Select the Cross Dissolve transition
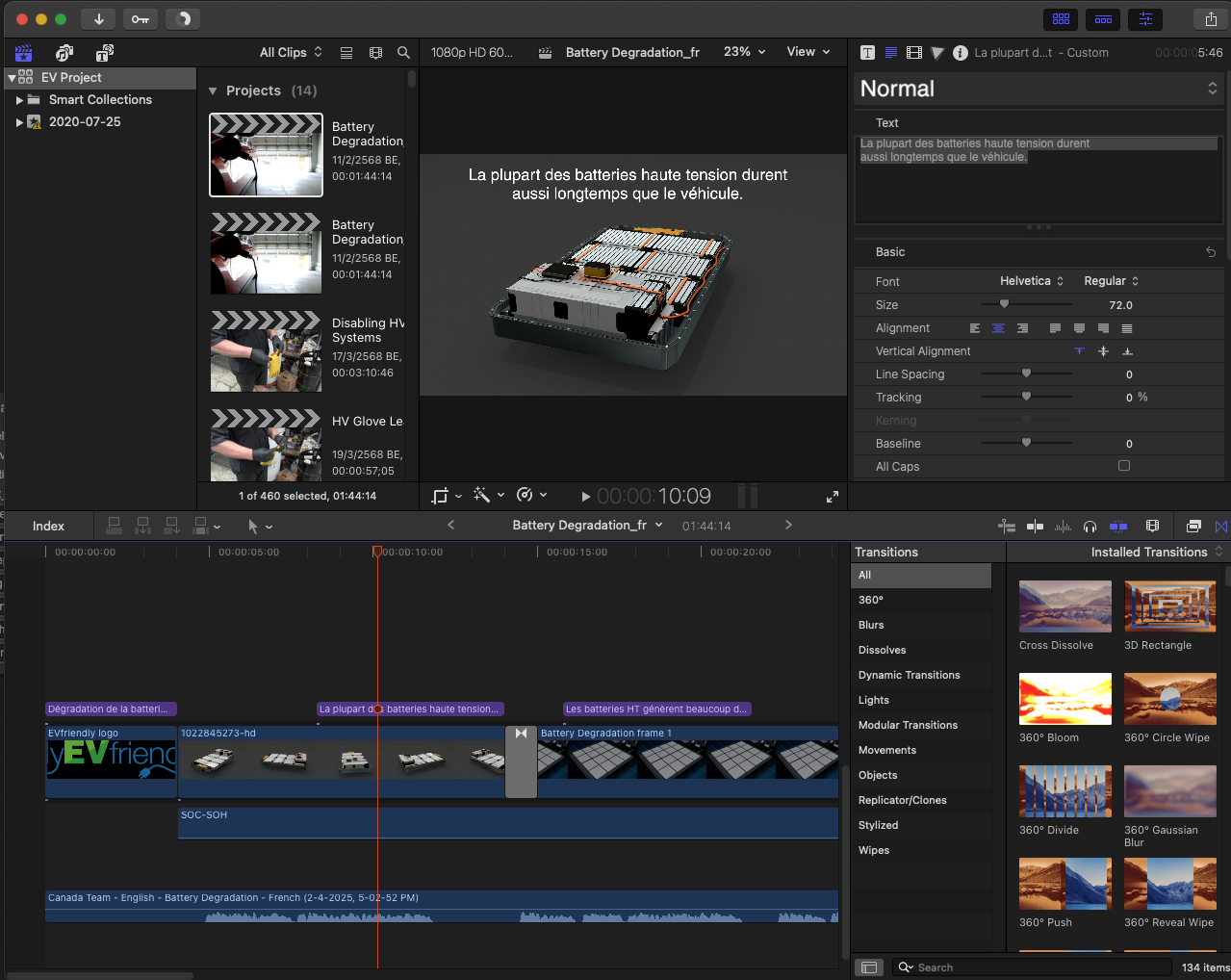1231x980 pixels. pos(1064,606)
